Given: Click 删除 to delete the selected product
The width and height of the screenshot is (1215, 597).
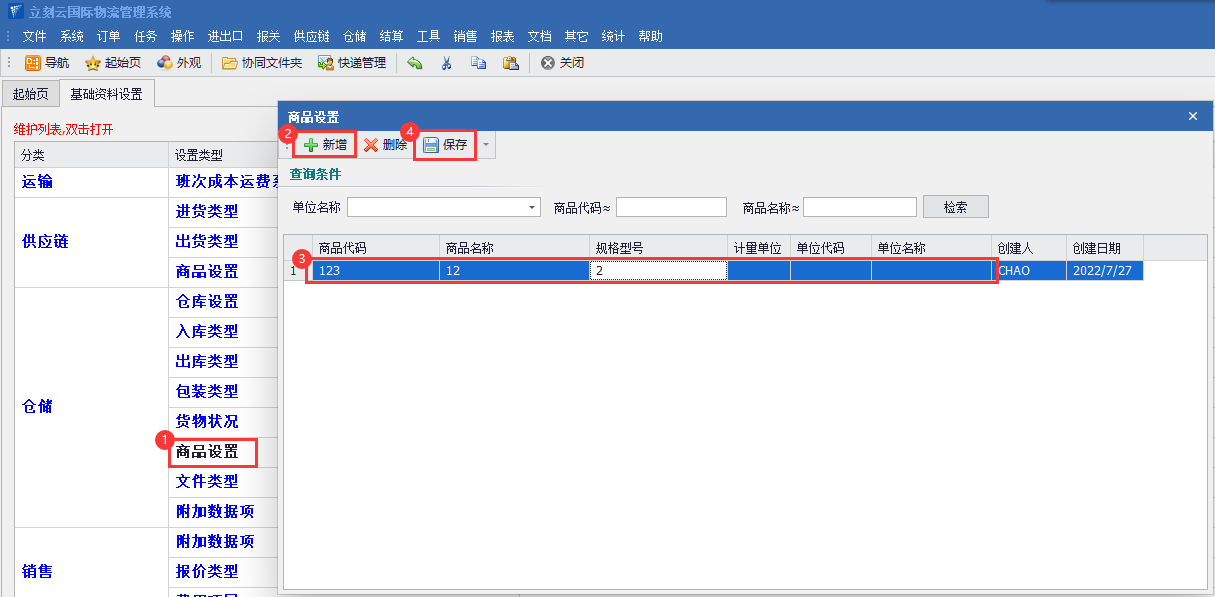Looking at the screenshot, I should (x=385, y=145).
